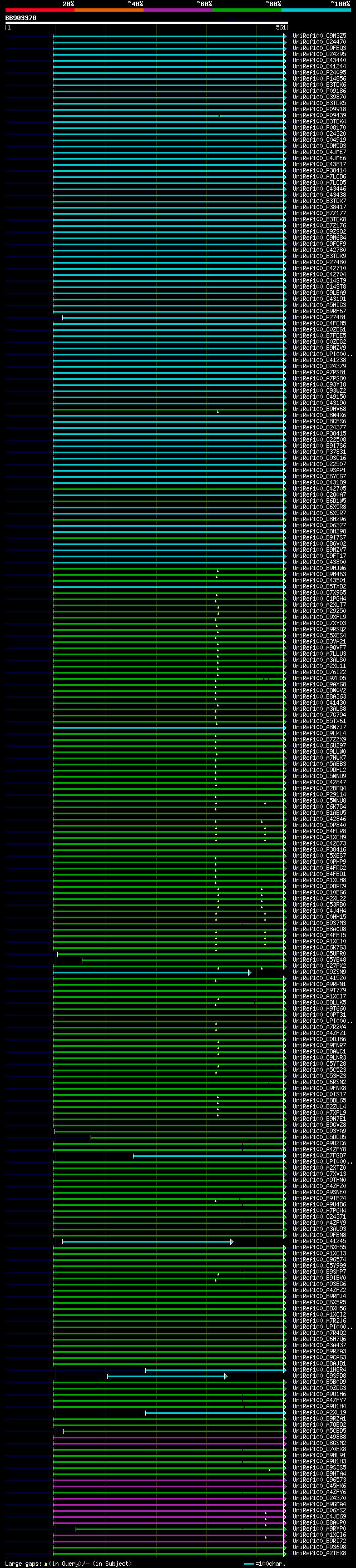Image resolution: width=356 pixels, height=1568 pixels.
Task: Click label UniRef100_Q43817
Action: click(x=319, y=164)
